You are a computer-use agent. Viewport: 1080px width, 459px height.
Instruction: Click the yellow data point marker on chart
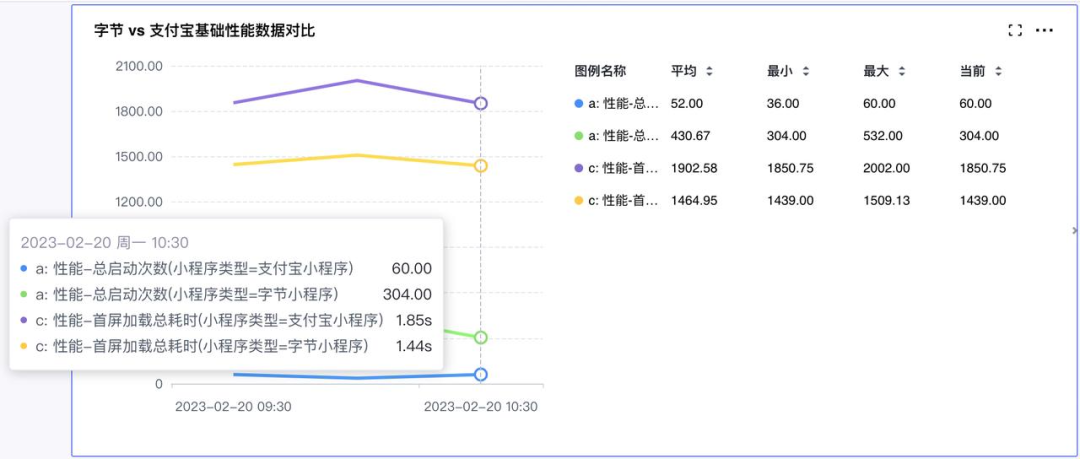pos(481,166)
